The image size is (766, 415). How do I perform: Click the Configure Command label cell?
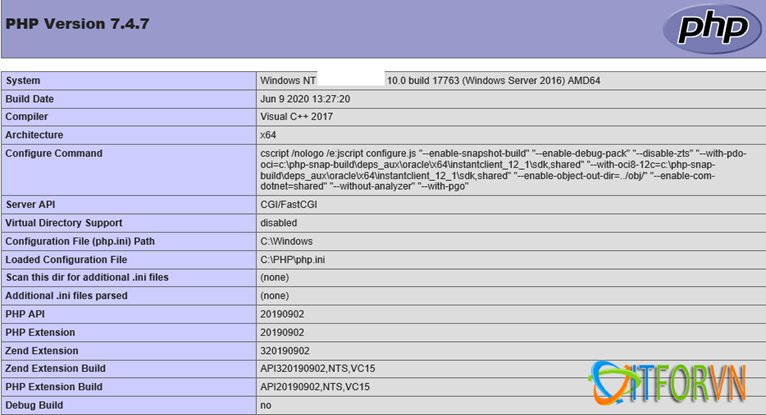(54, 154)
